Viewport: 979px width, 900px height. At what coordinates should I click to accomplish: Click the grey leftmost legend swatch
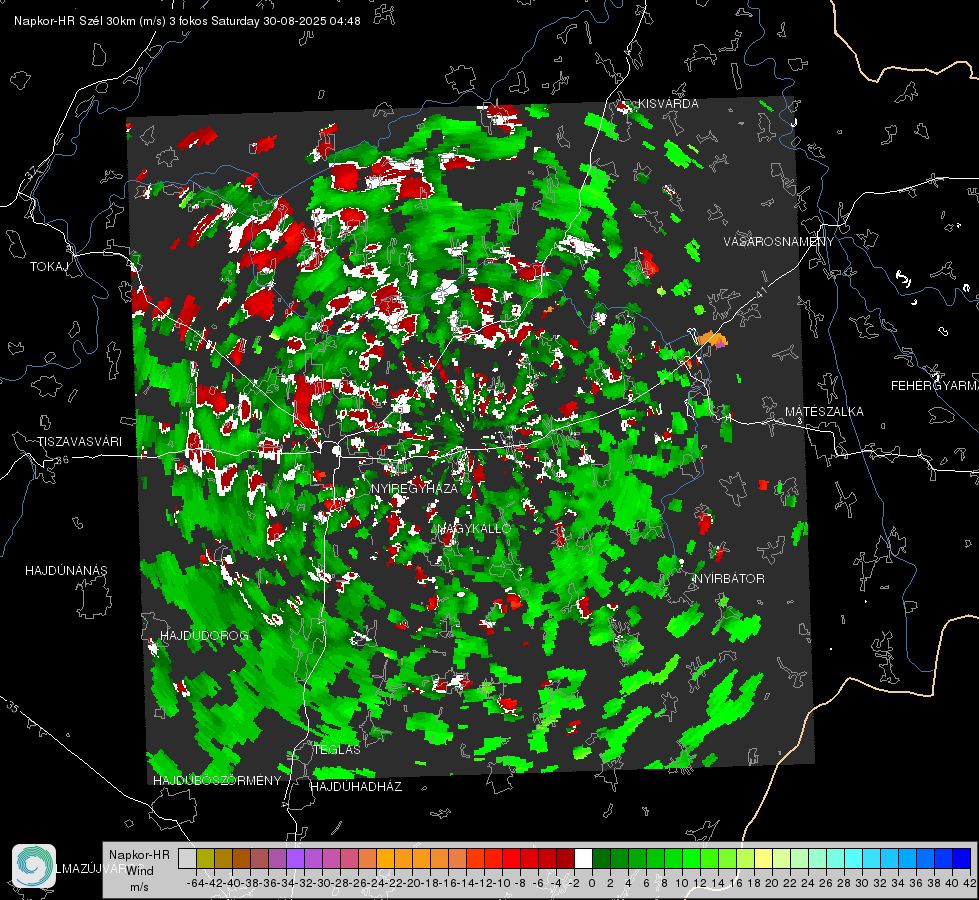[x=187, y=858]
